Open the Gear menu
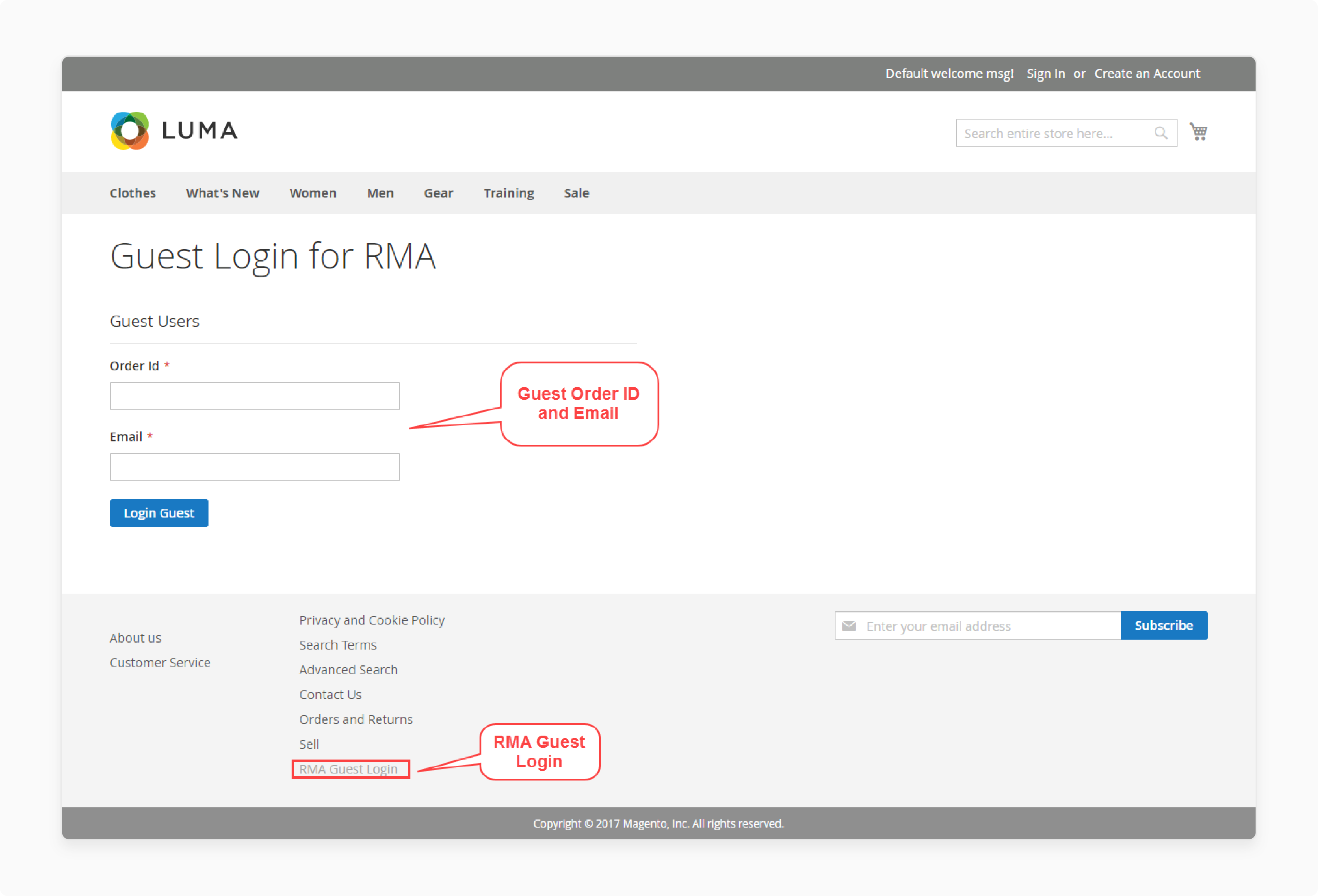1318x896 pixels. pos(438,193)
